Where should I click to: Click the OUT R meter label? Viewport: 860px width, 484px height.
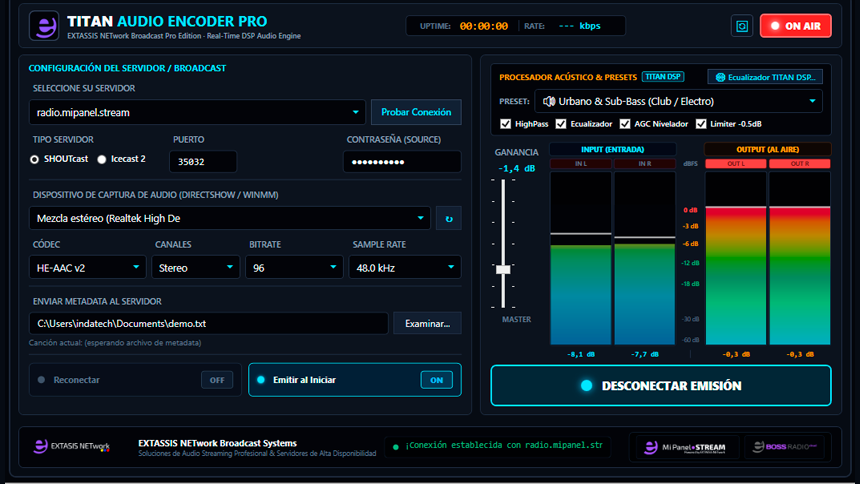tap(800, 164)
